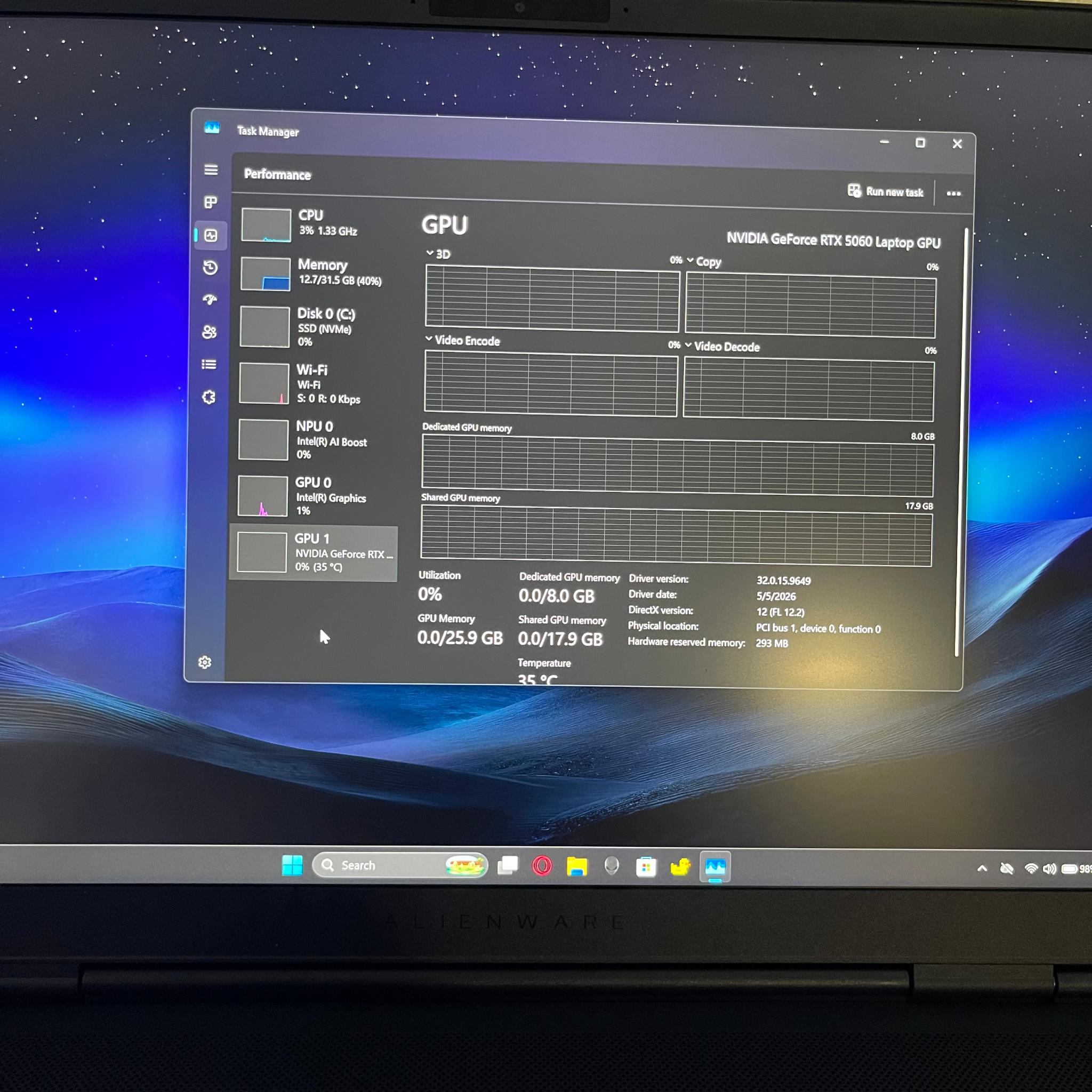The width and height of the screenshot is (1092, 1092).
Task: Click the Run new task button
Action: tap(885, 191)
